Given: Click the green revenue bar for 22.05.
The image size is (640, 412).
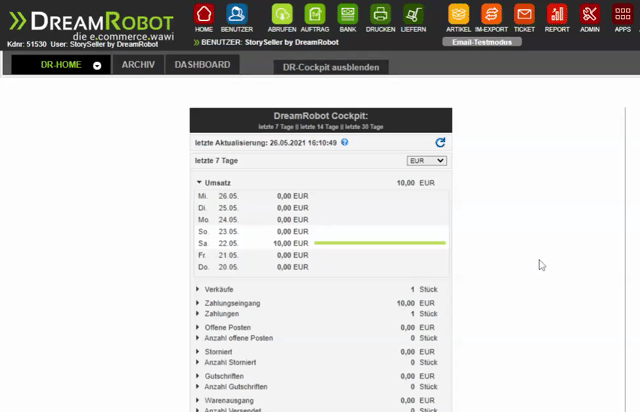Looking at the screenshot, I should pos(380,243).
